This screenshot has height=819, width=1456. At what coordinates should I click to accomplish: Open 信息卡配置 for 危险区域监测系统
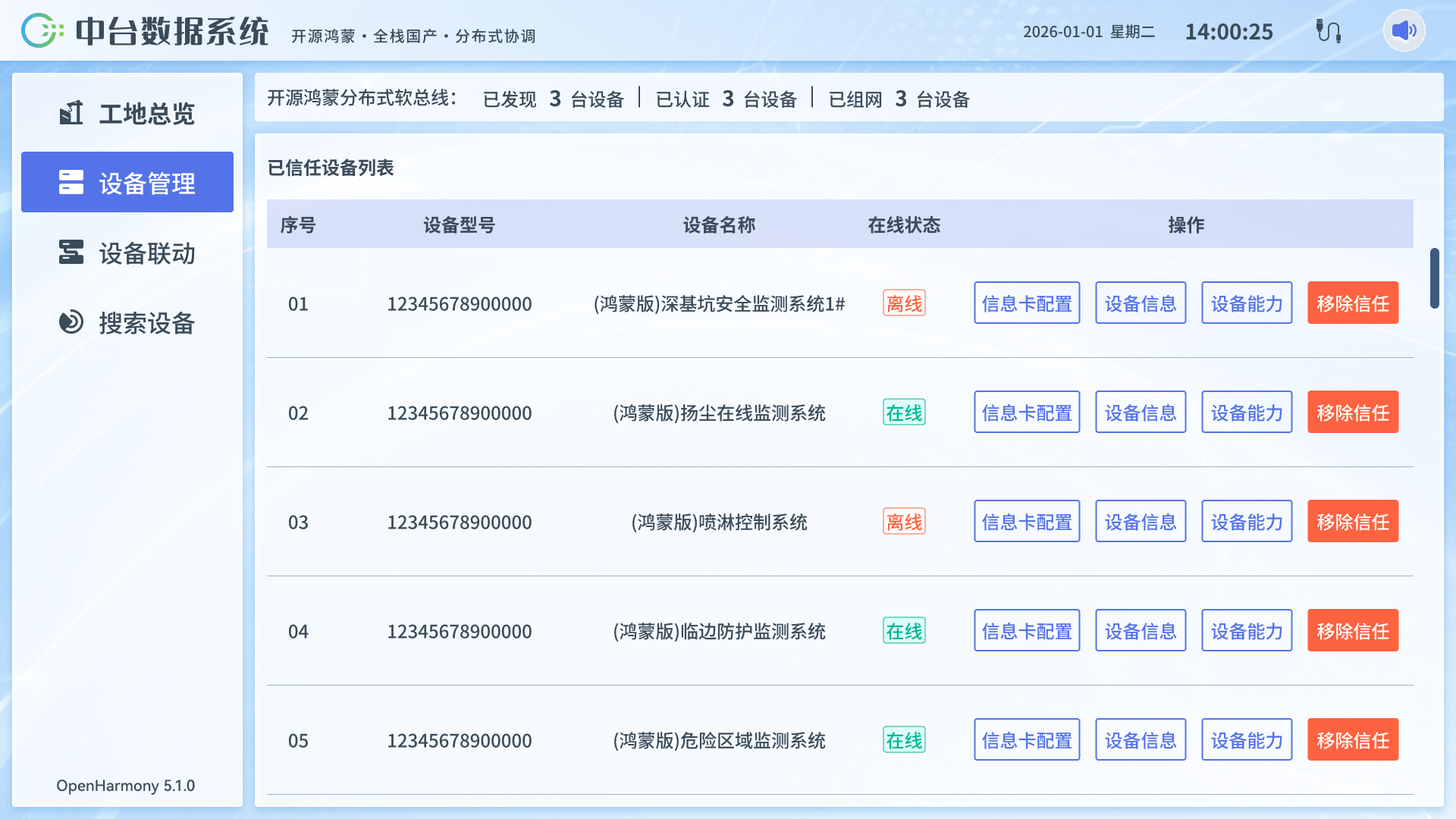(1027, 740)
